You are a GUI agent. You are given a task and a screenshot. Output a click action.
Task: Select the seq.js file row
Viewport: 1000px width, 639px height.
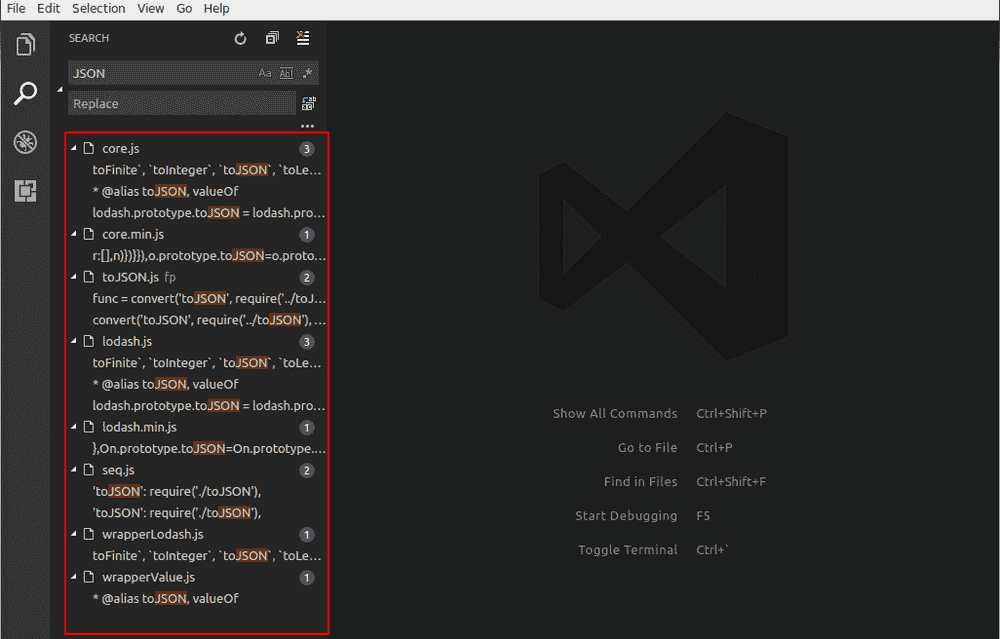tap(196, 470)
